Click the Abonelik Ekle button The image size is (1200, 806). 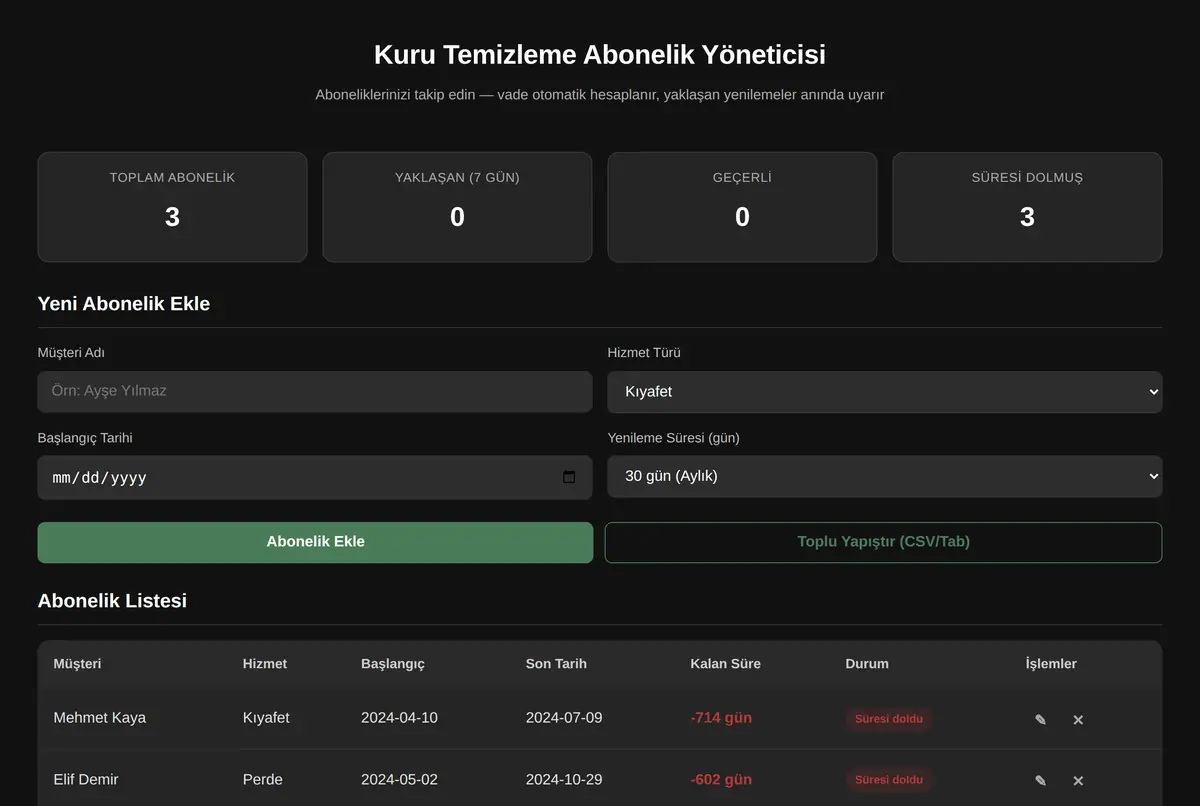(315, 542)
